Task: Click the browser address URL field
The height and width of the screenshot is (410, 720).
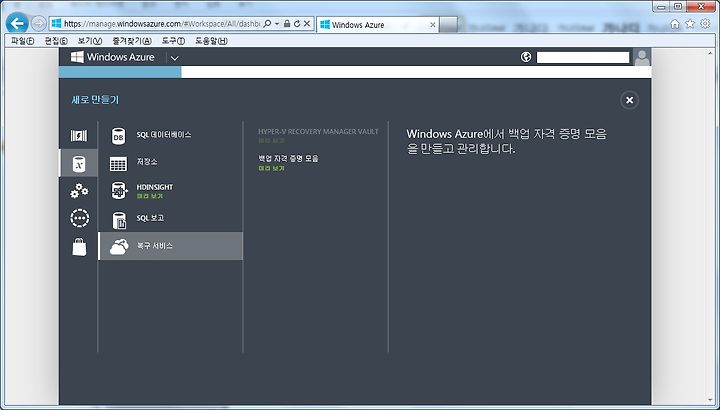Action: point(161,24)
